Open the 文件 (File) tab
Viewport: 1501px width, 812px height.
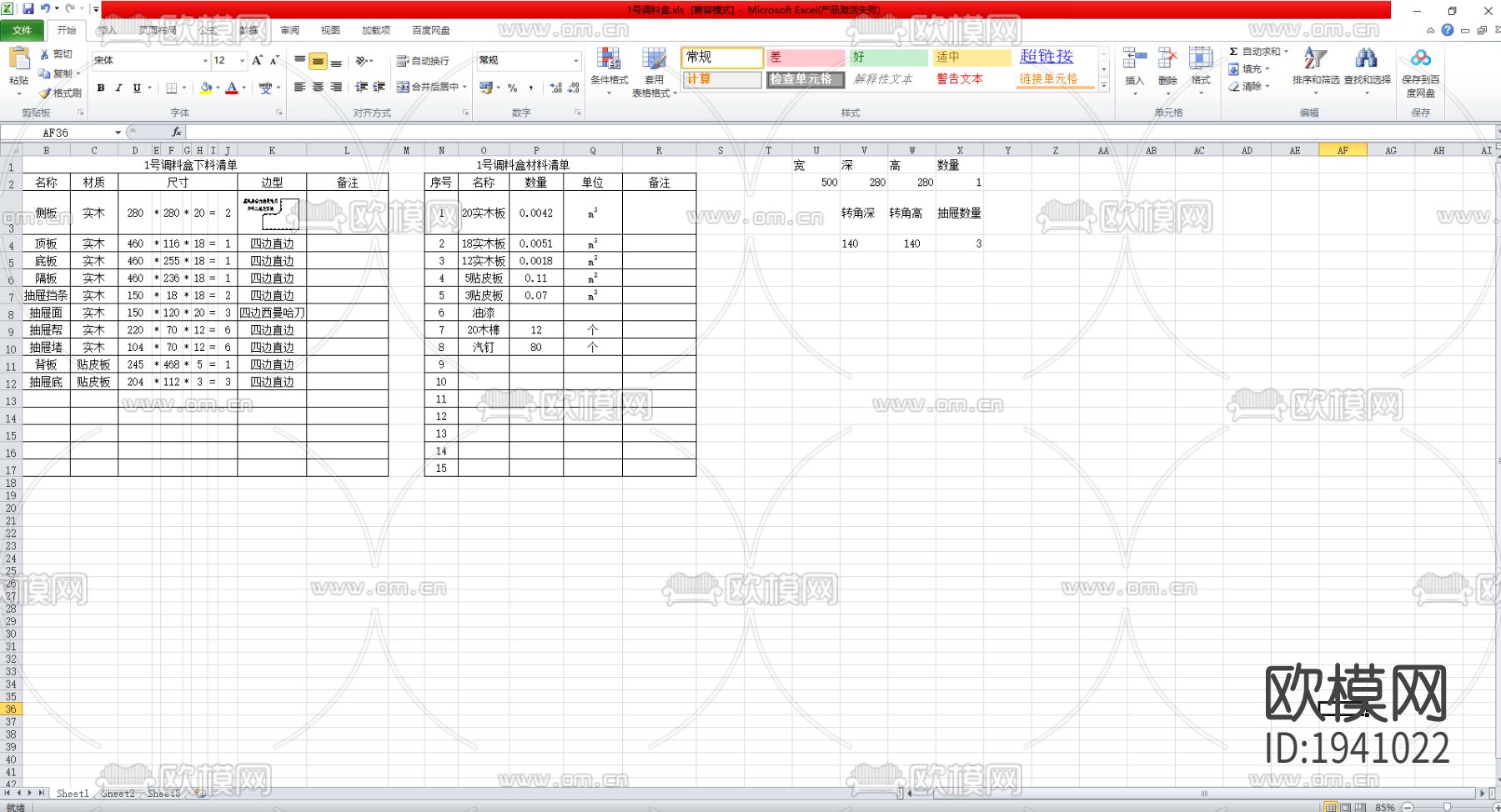[23, 30]
